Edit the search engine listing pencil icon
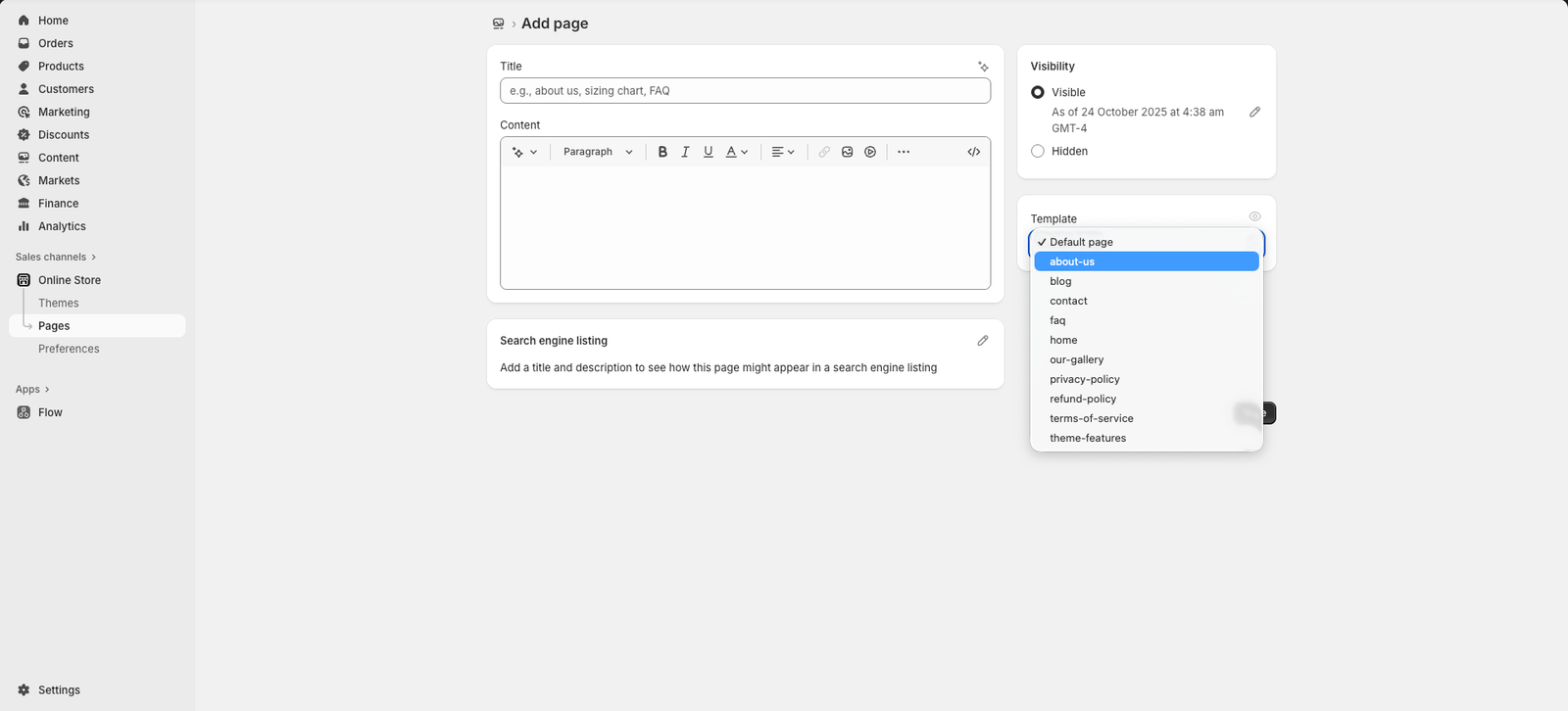 (x=983, y=341)
